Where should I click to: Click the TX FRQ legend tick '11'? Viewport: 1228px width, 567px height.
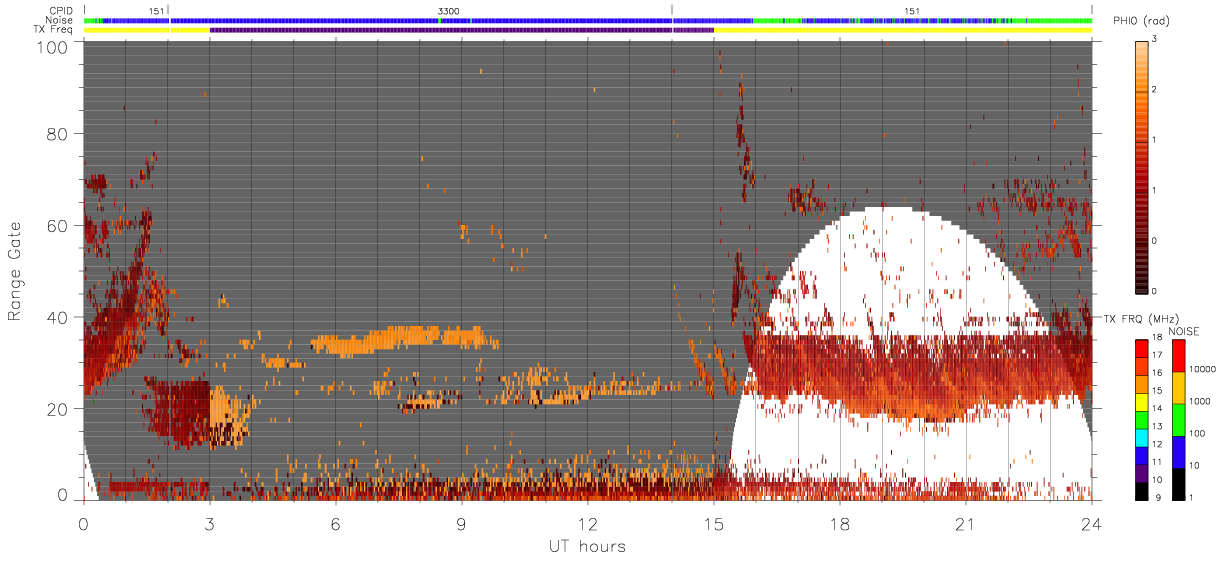pos(1158,462)
